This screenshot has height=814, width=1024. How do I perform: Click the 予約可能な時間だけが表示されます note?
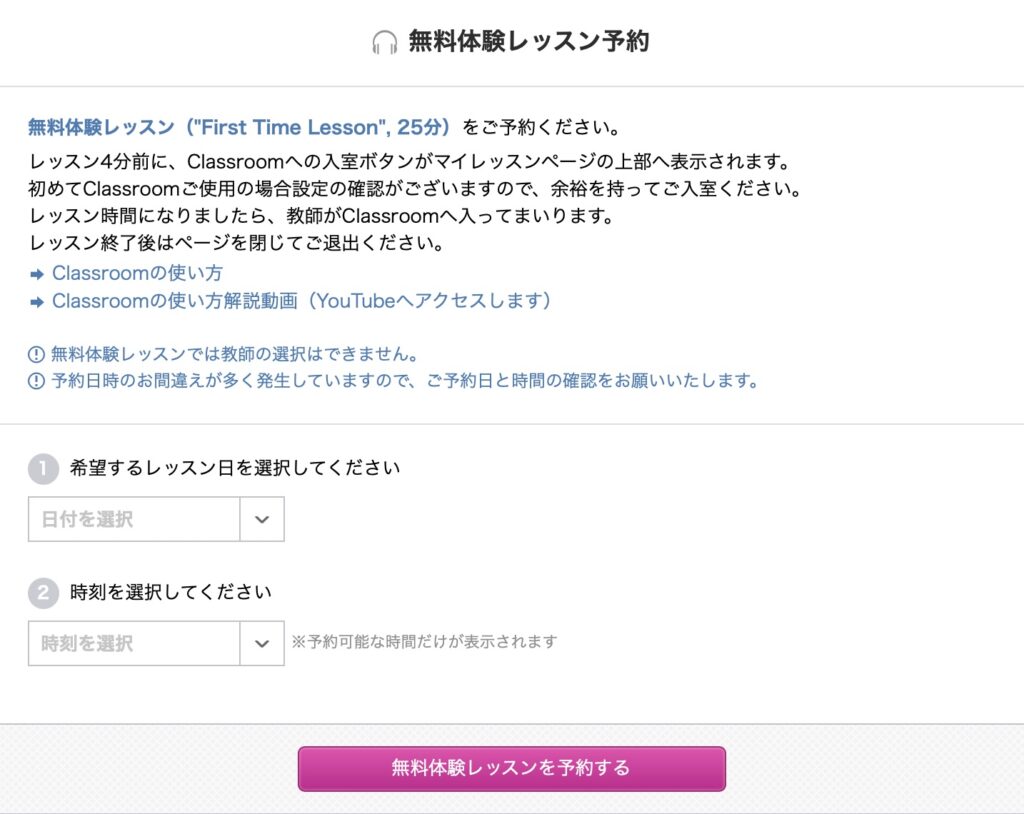(424, 642)
